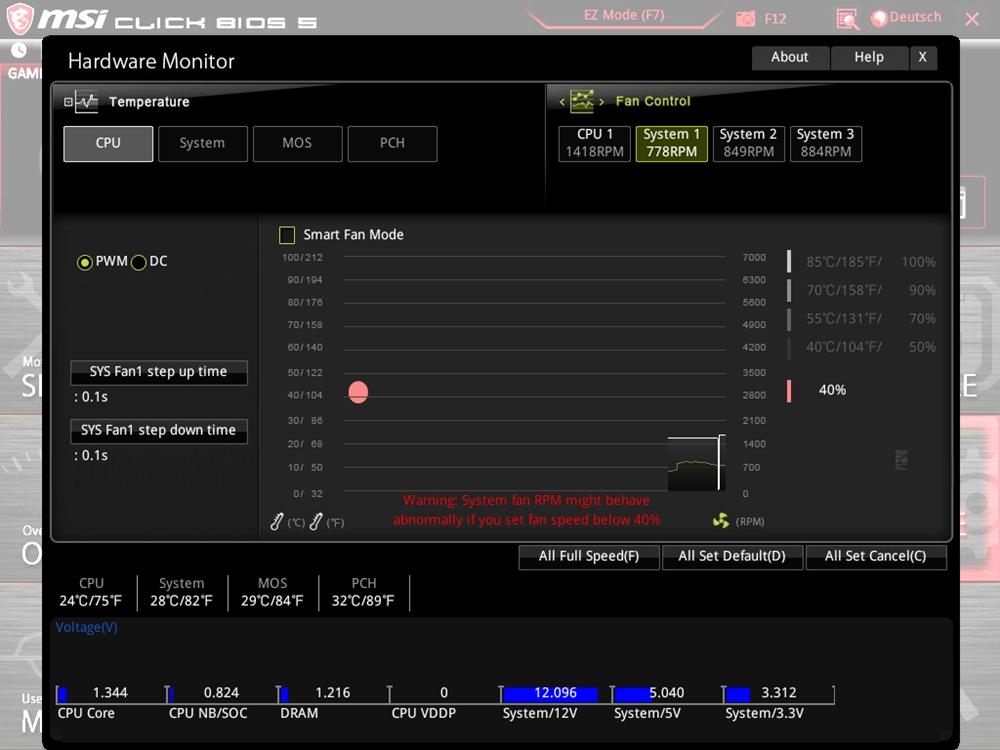This screenshot has width=1000, height=750.
Task: Open SYS Fan1 step down time setting
Action: [158, 431]
